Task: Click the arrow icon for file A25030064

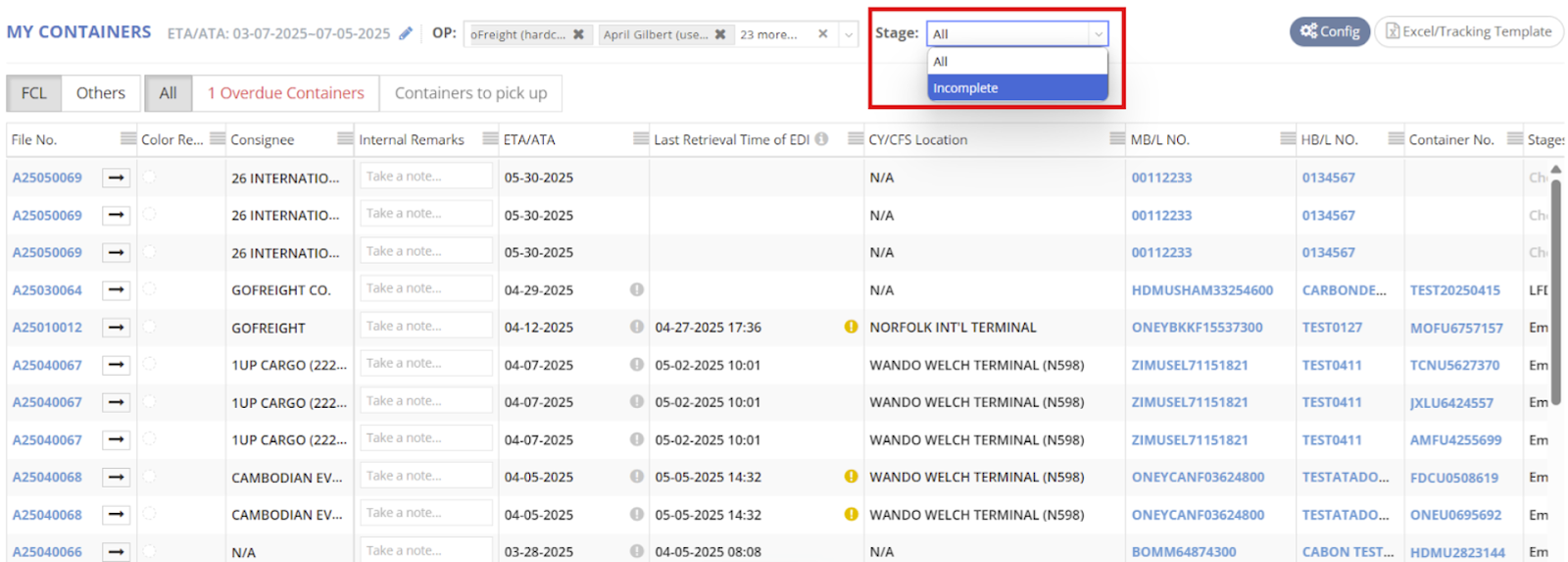Action: point(117,290)
